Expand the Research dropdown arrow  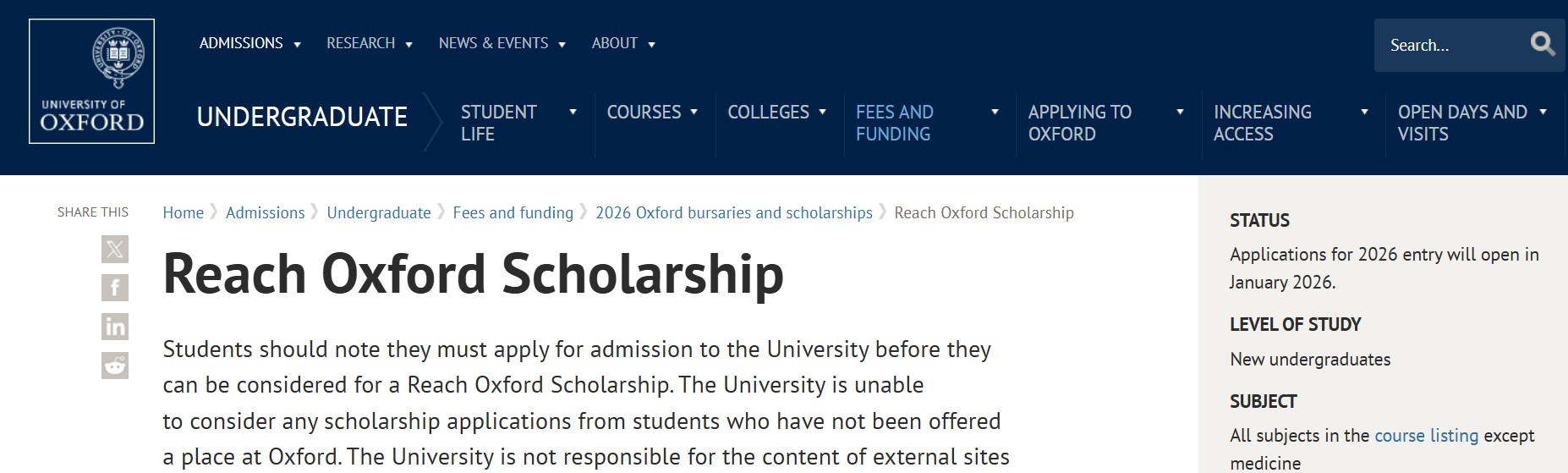point(409,45)
